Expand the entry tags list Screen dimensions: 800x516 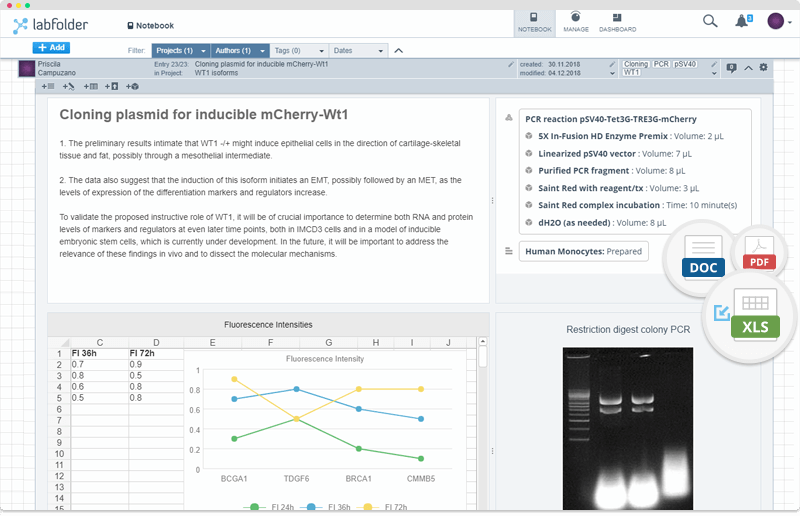(x=714, y=73)
